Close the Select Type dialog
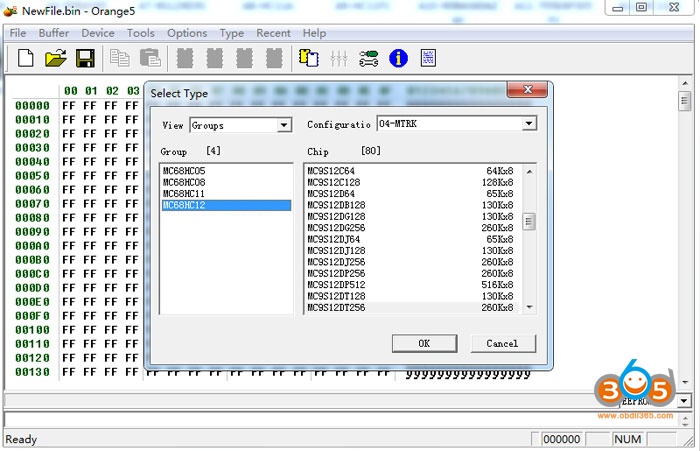 [x=527, y=89]
